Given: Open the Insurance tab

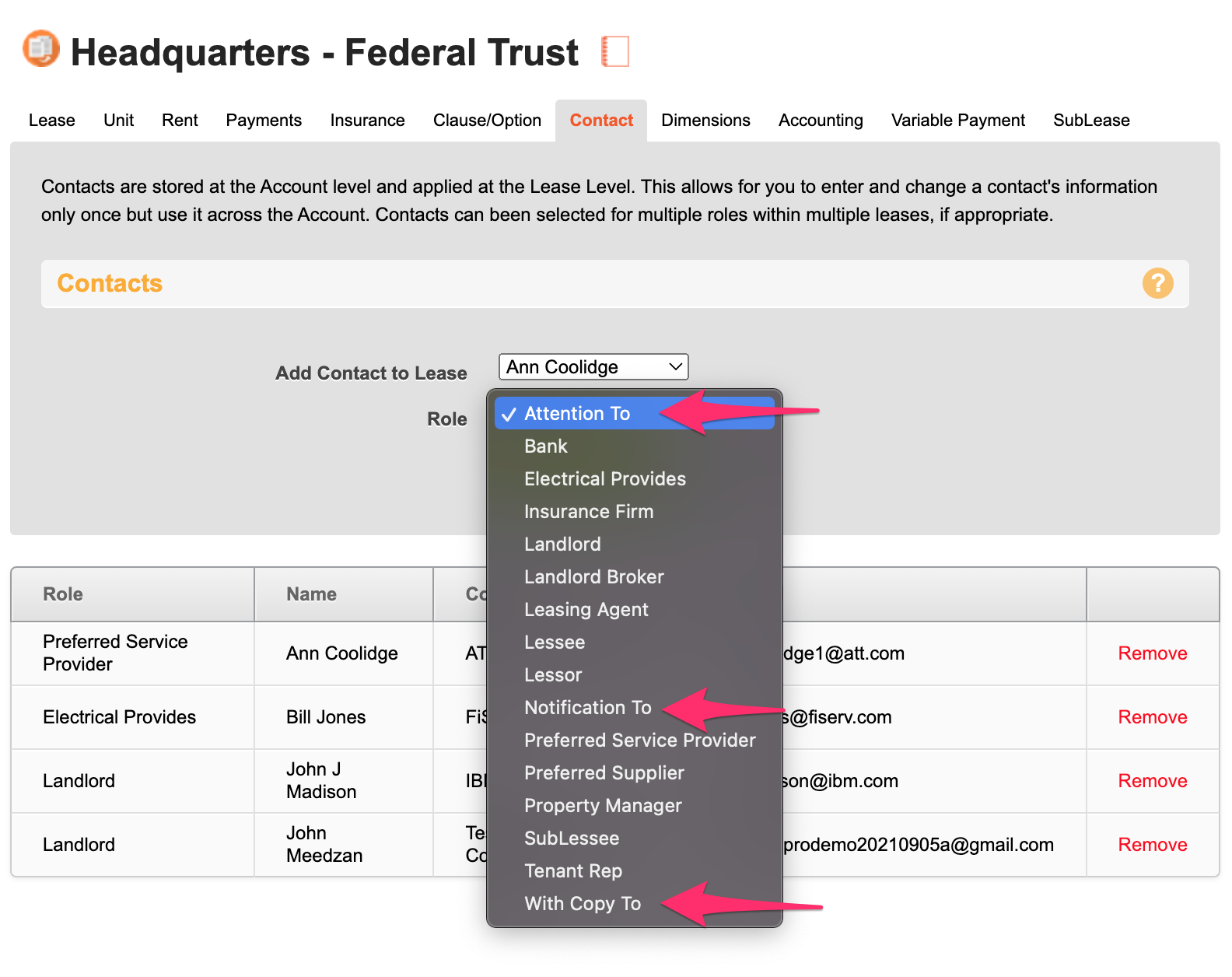Looking at the screenshot, I should [367, 121].
